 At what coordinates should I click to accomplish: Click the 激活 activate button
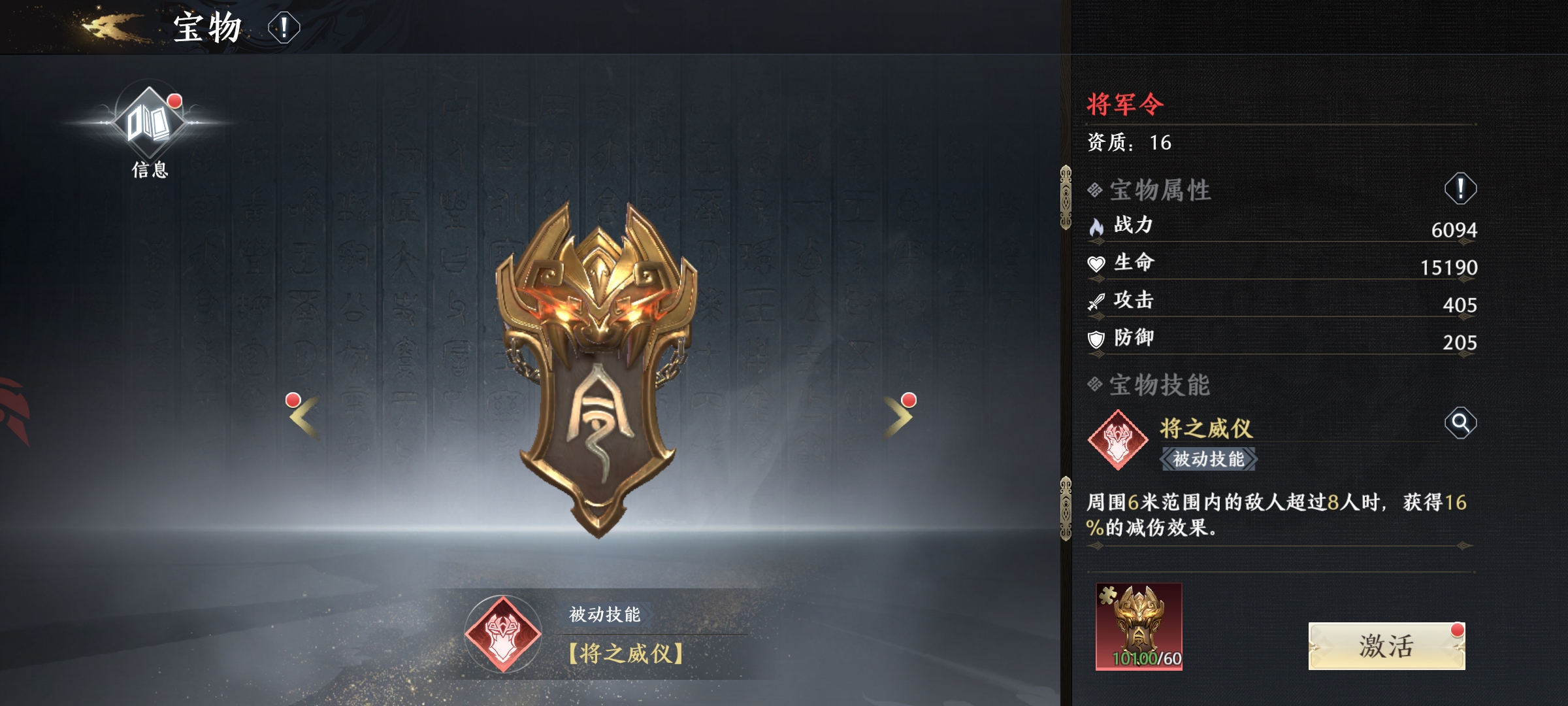(x=1386, y=646)
